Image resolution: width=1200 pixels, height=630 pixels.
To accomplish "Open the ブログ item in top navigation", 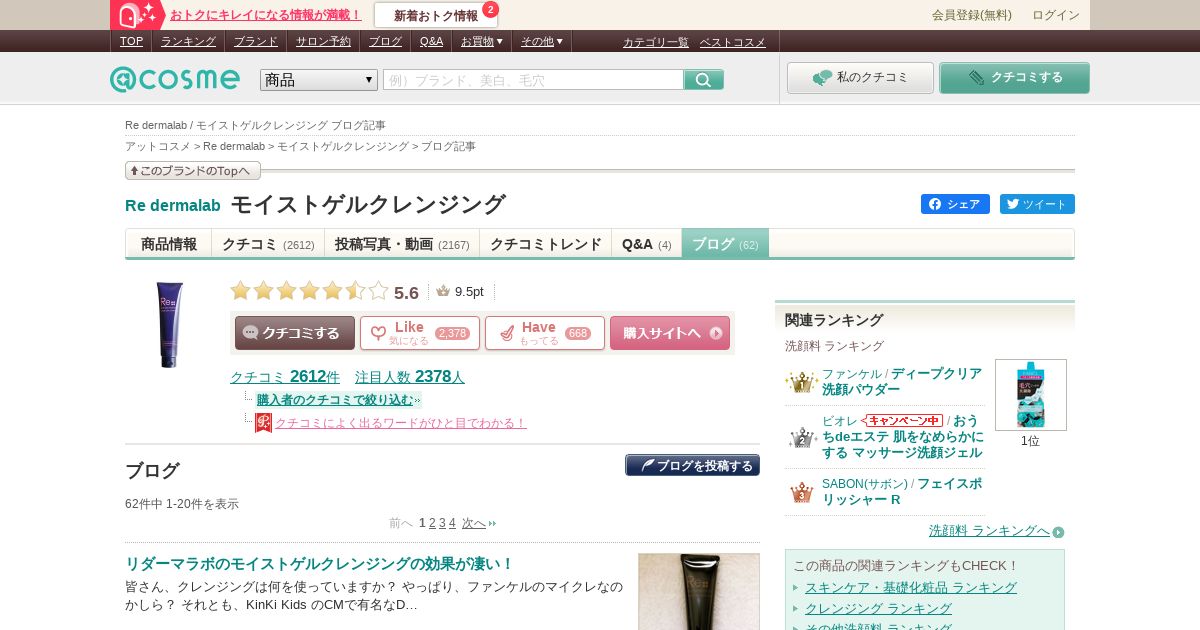I will pos(385,41).
